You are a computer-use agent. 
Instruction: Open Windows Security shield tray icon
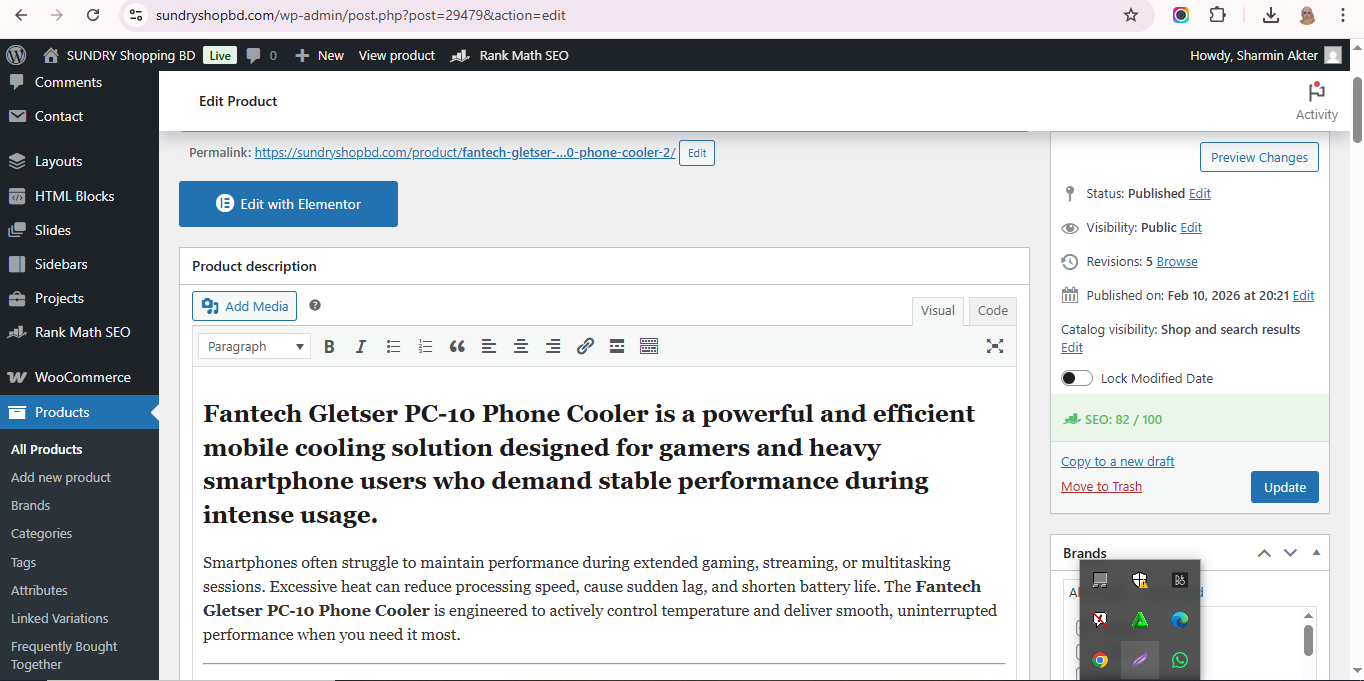1140,580
